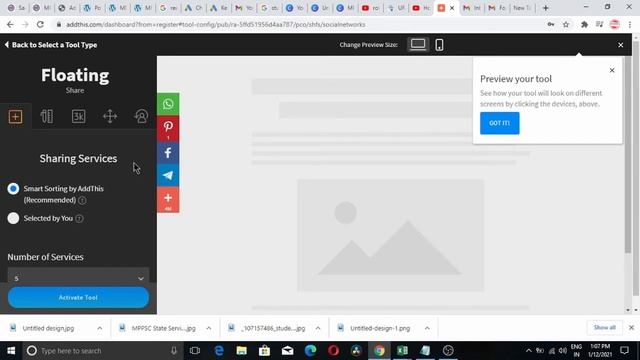
Task: Click the address bar URL
Action: pyautogui.click(x=216, y=24)
